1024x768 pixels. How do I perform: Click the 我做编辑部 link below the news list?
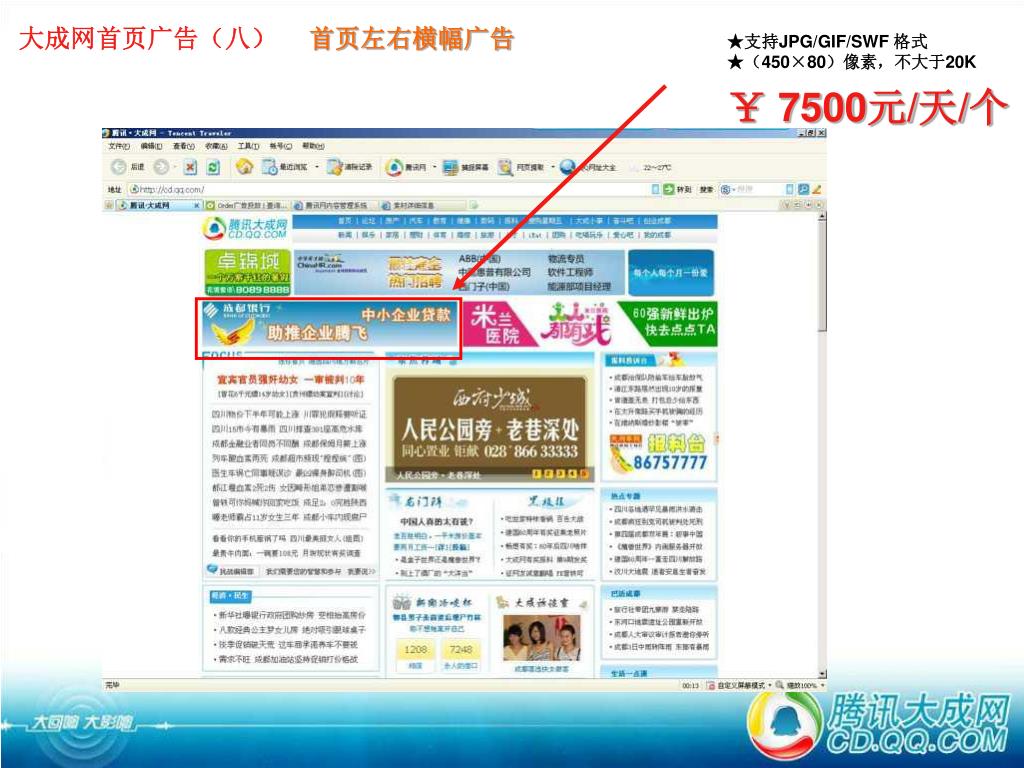pos(237,571)
